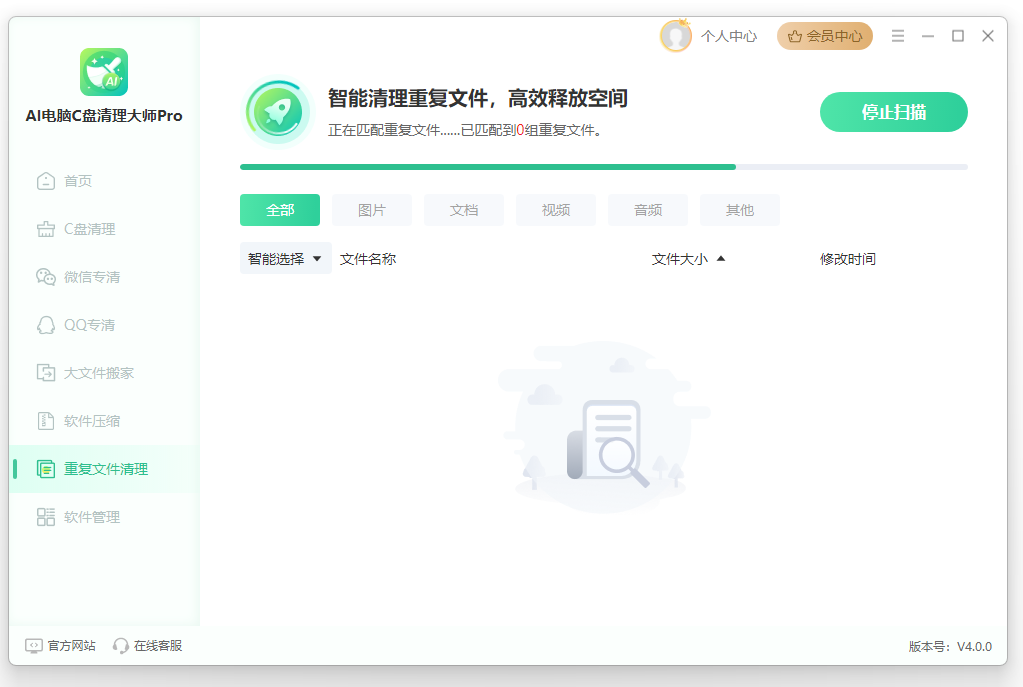
Task: Open QQ专清 sidebar item
Action: tap(104, 325)
